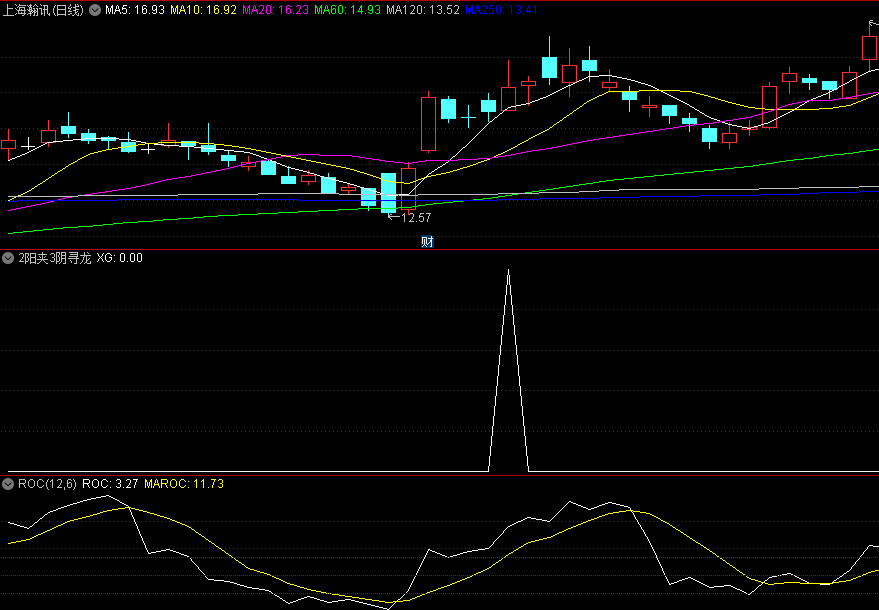Select the tall red candlestick above the 财 marker

428,124
